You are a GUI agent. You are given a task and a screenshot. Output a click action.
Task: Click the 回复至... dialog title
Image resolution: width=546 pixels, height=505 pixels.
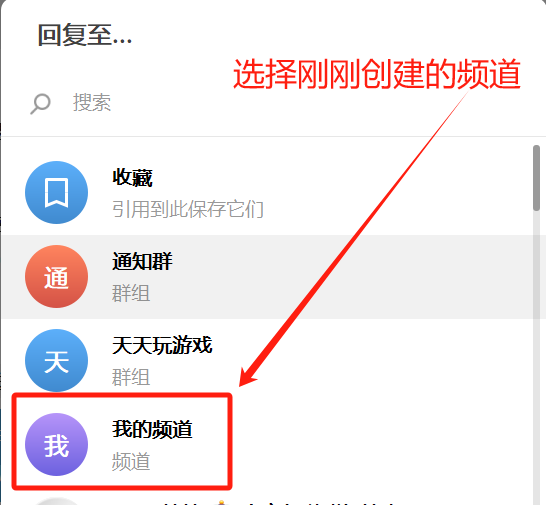(x=85, y=35)
